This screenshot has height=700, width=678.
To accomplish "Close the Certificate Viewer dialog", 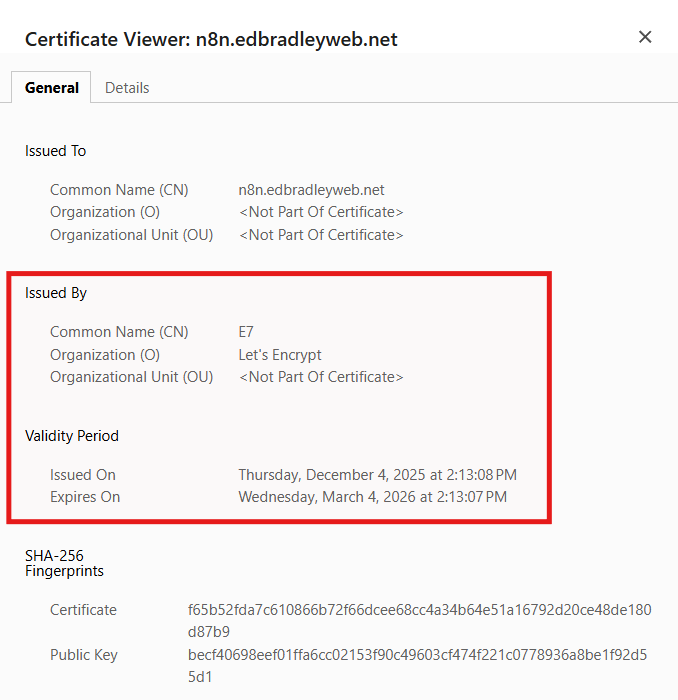I will [645, 37].
